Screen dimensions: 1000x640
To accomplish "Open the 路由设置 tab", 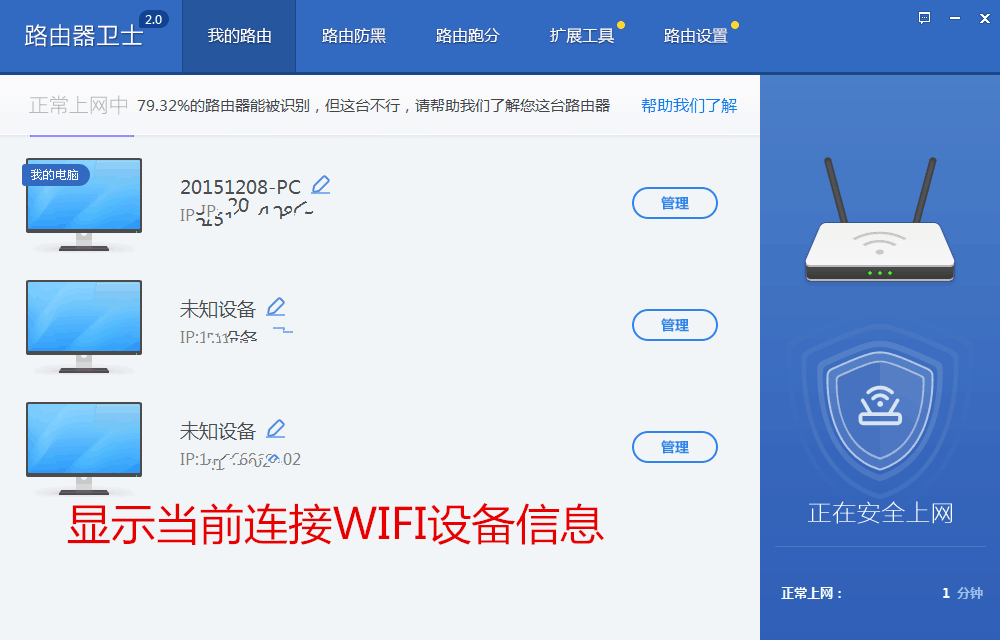I will pyautogui.click(x=696, y=36).
